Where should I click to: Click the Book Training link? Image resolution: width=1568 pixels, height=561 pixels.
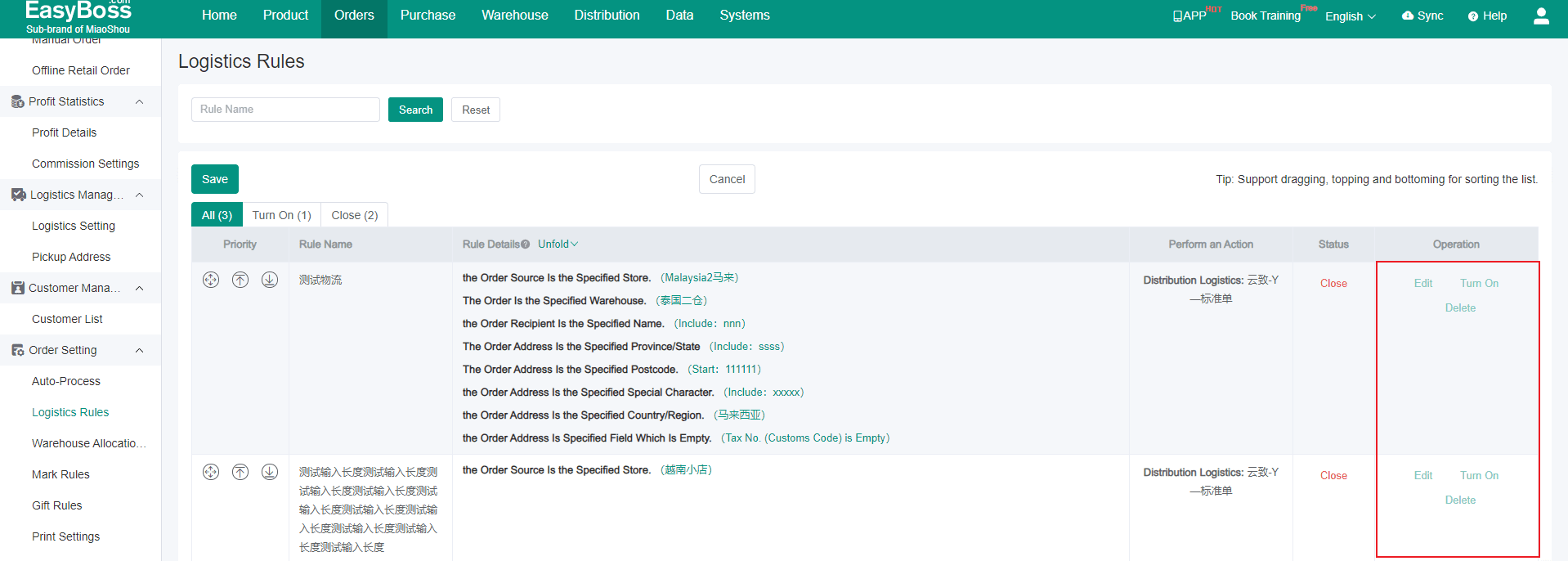pos(1266,16)
